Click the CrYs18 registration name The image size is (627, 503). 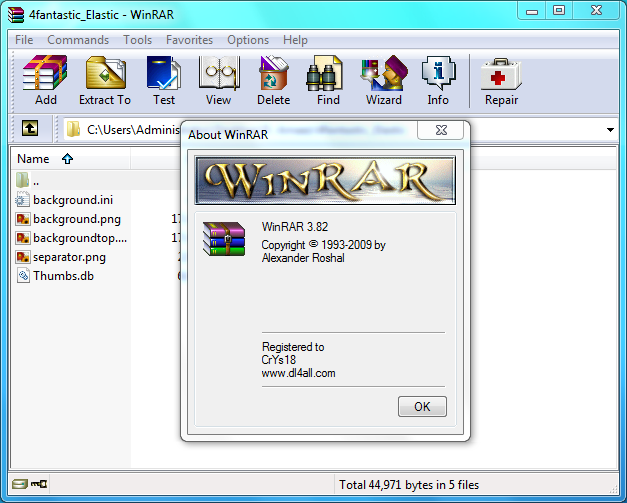pyautogui.click(x=278, y=360)
